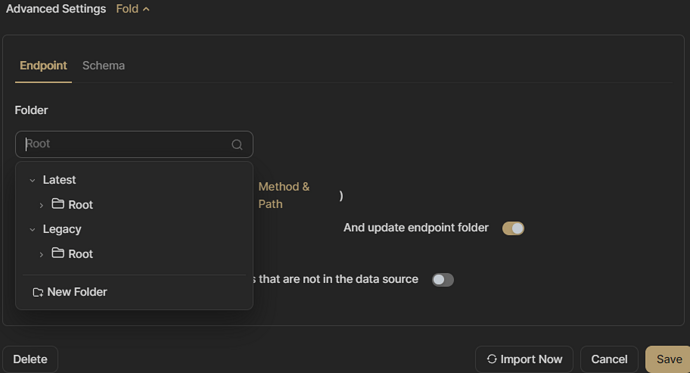The width and height of the screenshot is (690, 373).
Task: Select the Endpoint tab
Action: [x=43, y=66]
